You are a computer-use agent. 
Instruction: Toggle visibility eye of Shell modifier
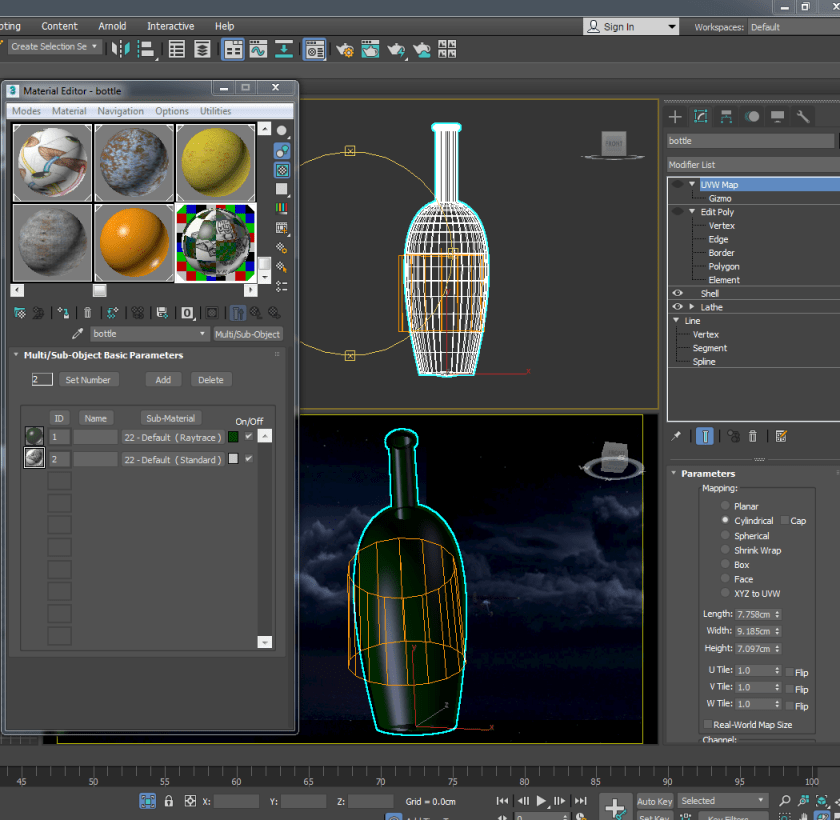click(x=678, y=293)
